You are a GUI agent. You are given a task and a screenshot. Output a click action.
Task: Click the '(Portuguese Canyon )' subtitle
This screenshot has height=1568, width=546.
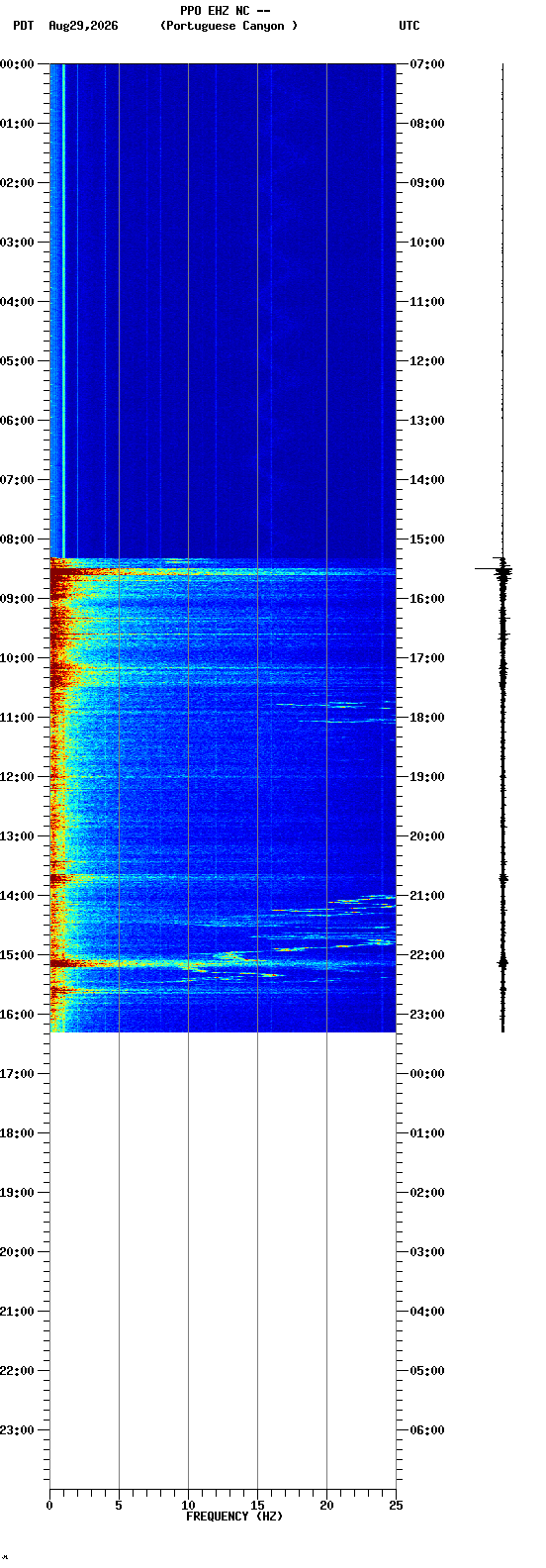click(x=228, y=26)
